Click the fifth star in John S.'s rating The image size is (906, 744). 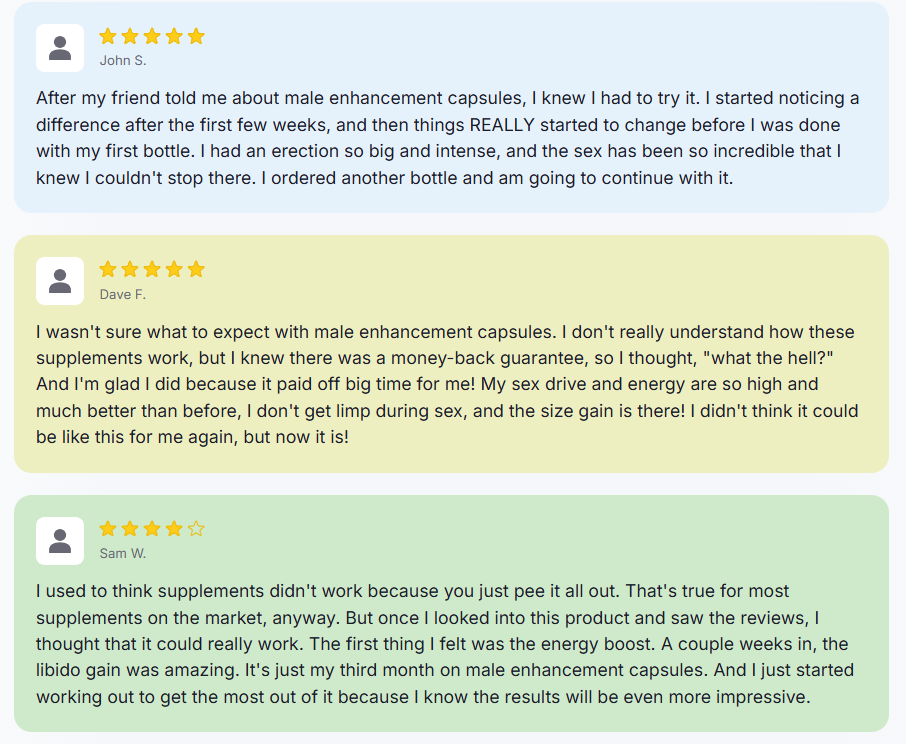pos(196,36)
